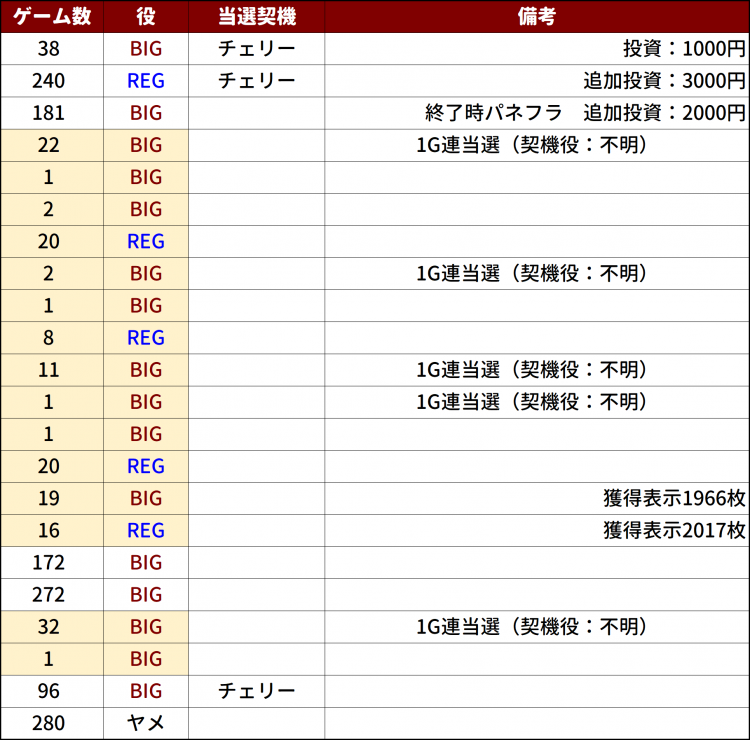
Task: Click BIG in the 19-game row
Action: 146,498
